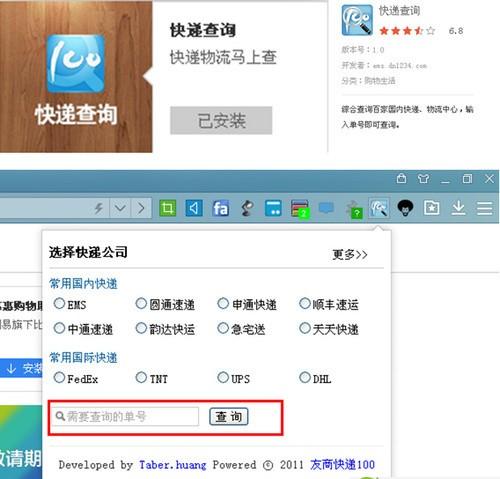Open the address bar dropdown arrow
This screenshot has width=500, height=479.
pyautogui.click(x=120, y=209)
